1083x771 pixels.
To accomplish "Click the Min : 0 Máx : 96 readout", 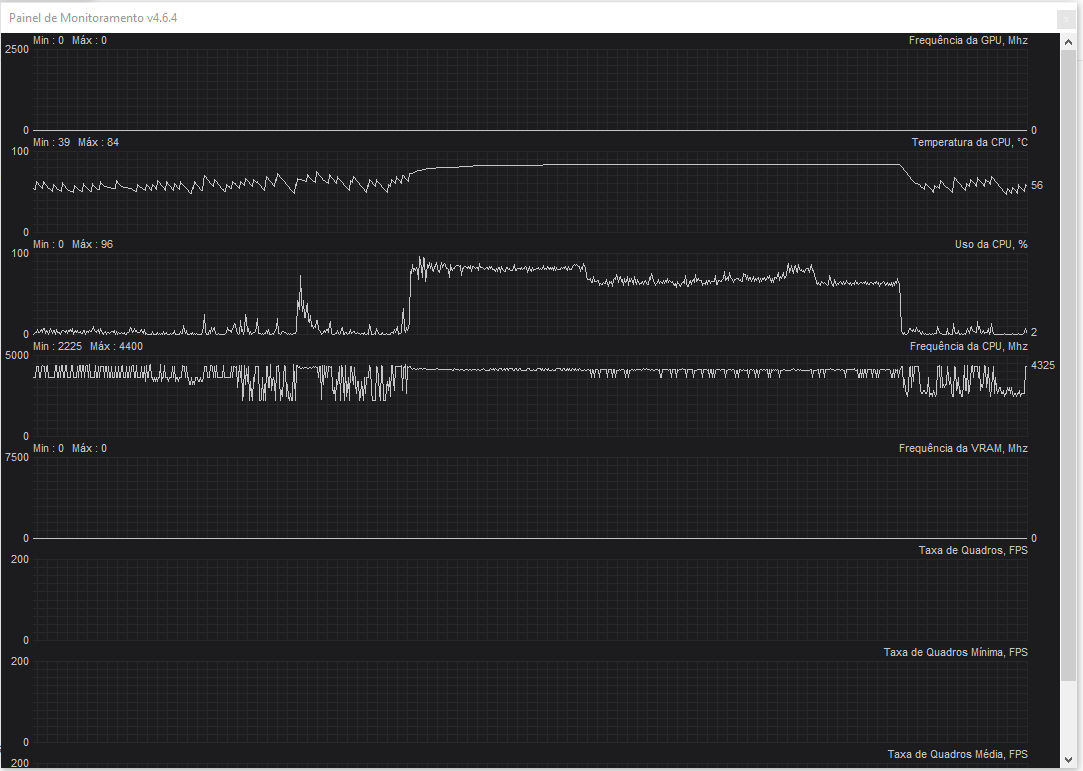I will point(73,245).
